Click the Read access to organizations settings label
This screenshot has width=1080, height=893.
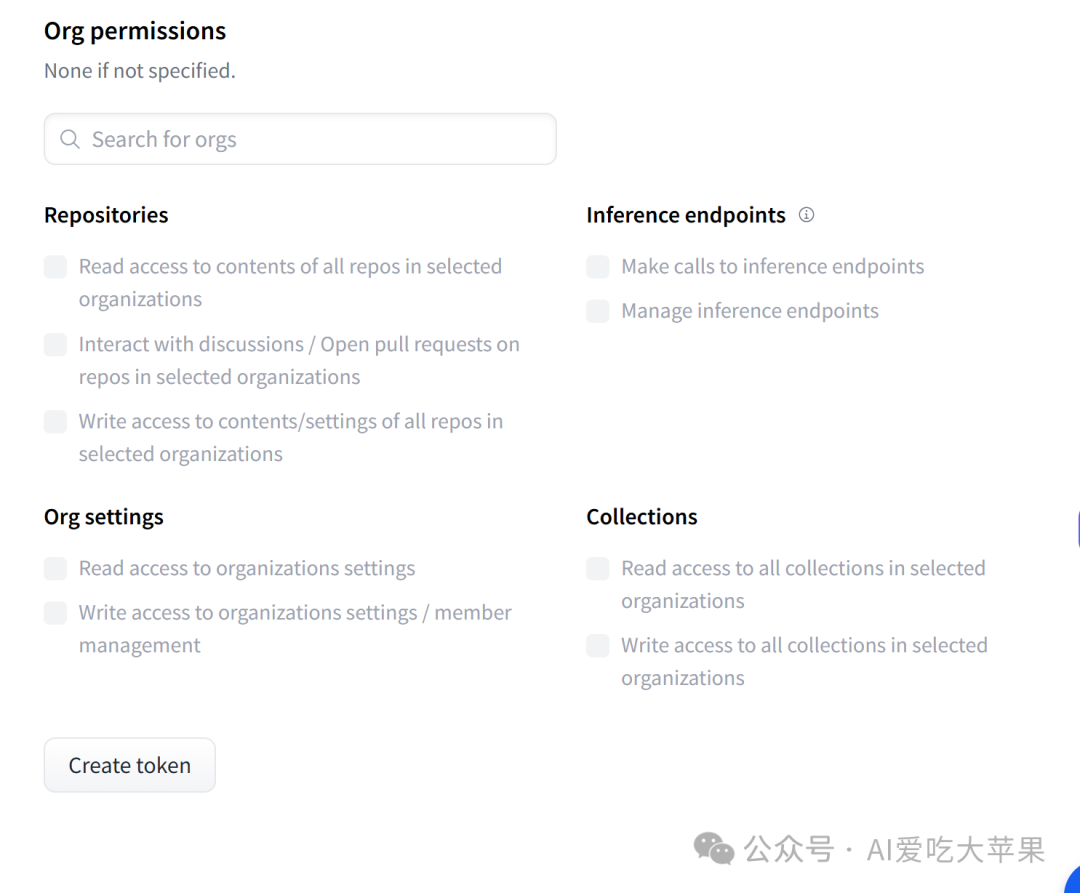(247, 568)
